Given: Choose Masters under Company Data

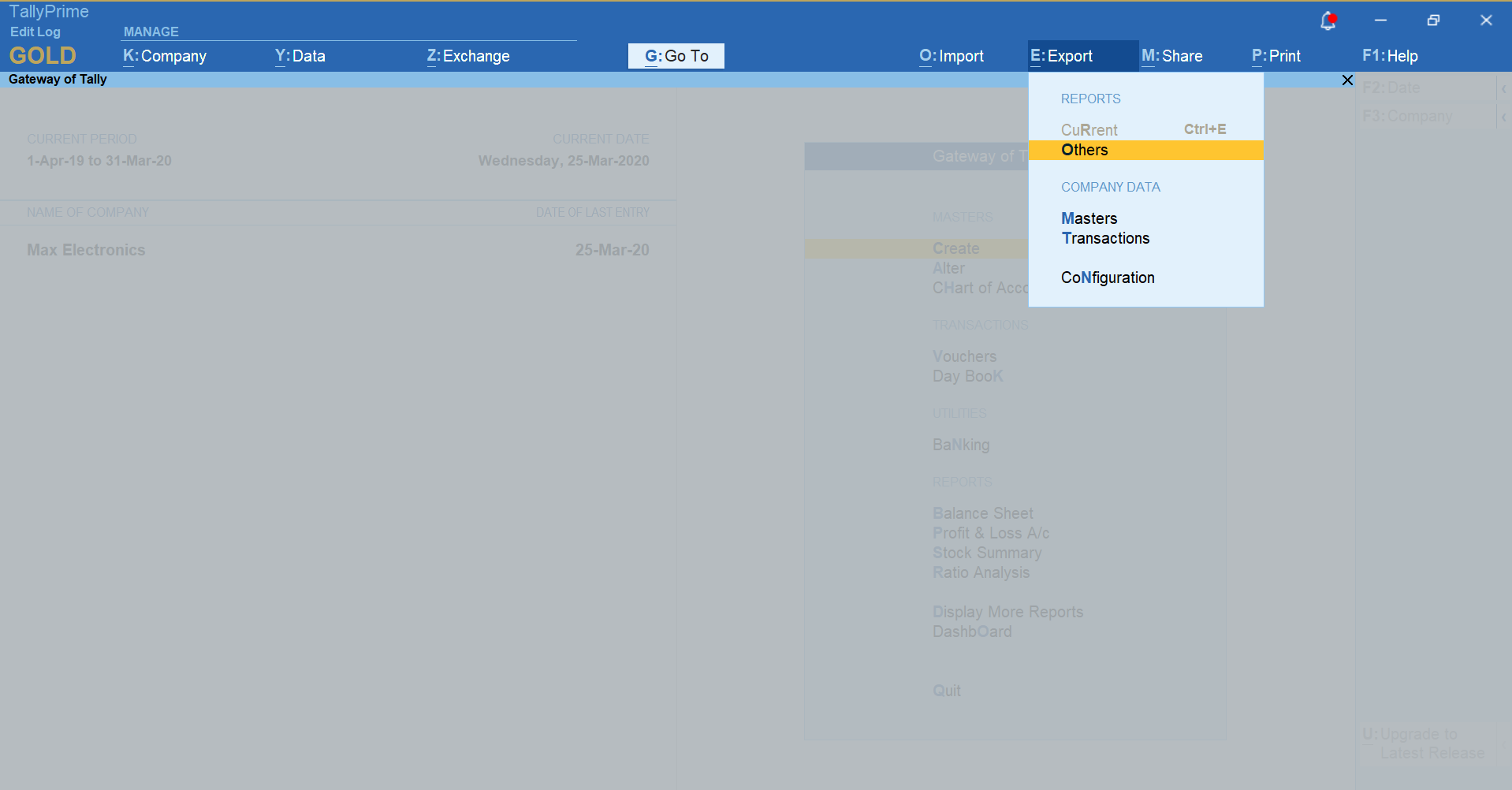Looking at the screenshot, I should [x=1089, y=218].
